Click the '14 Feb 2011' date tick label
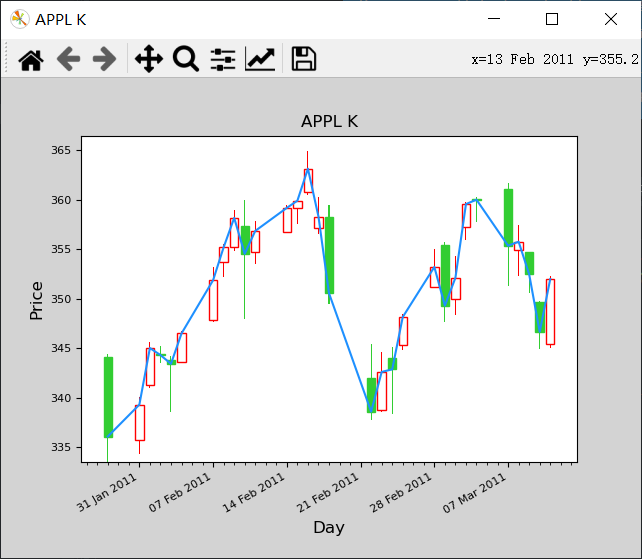The height and width of the screenshot is (559, 642). 254,493
